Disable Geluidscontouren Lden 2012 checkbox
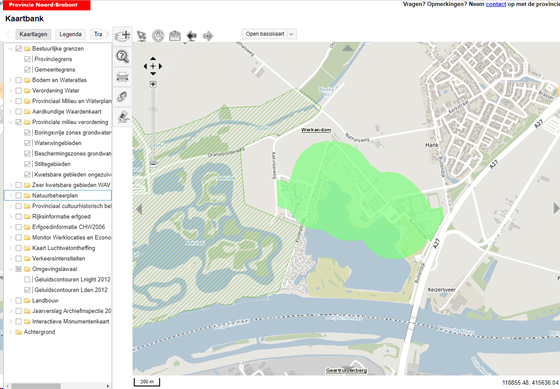 coord(27,290)
